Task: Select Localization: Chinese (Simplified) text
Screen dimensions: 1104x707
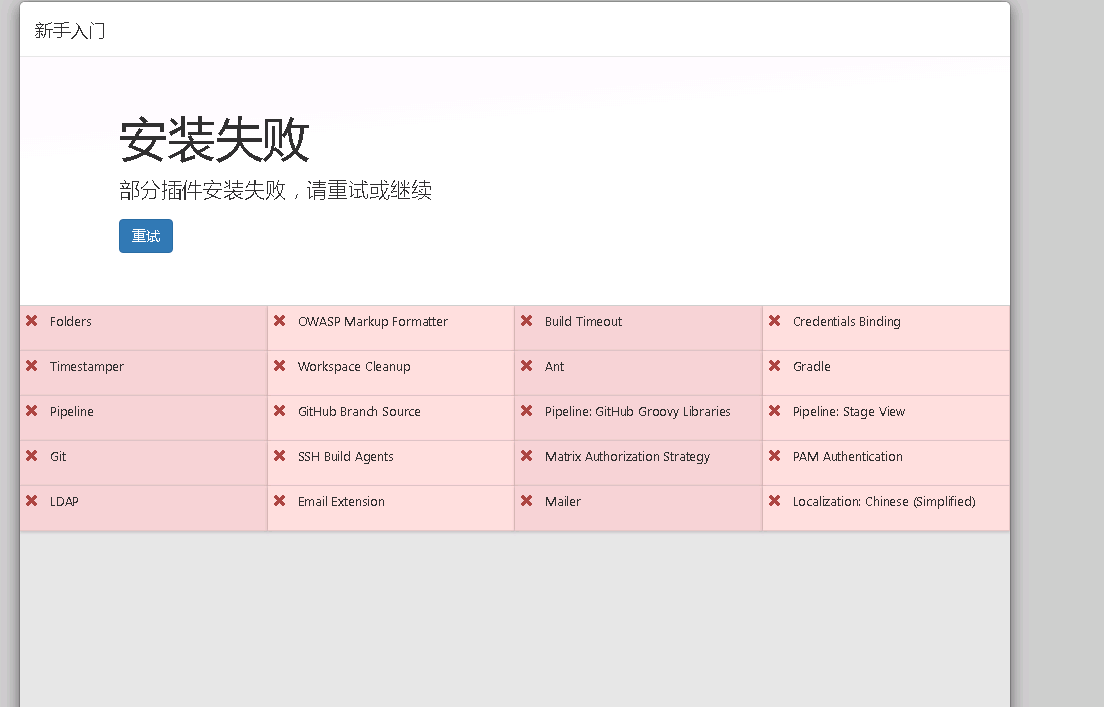Action: (884, 502)
